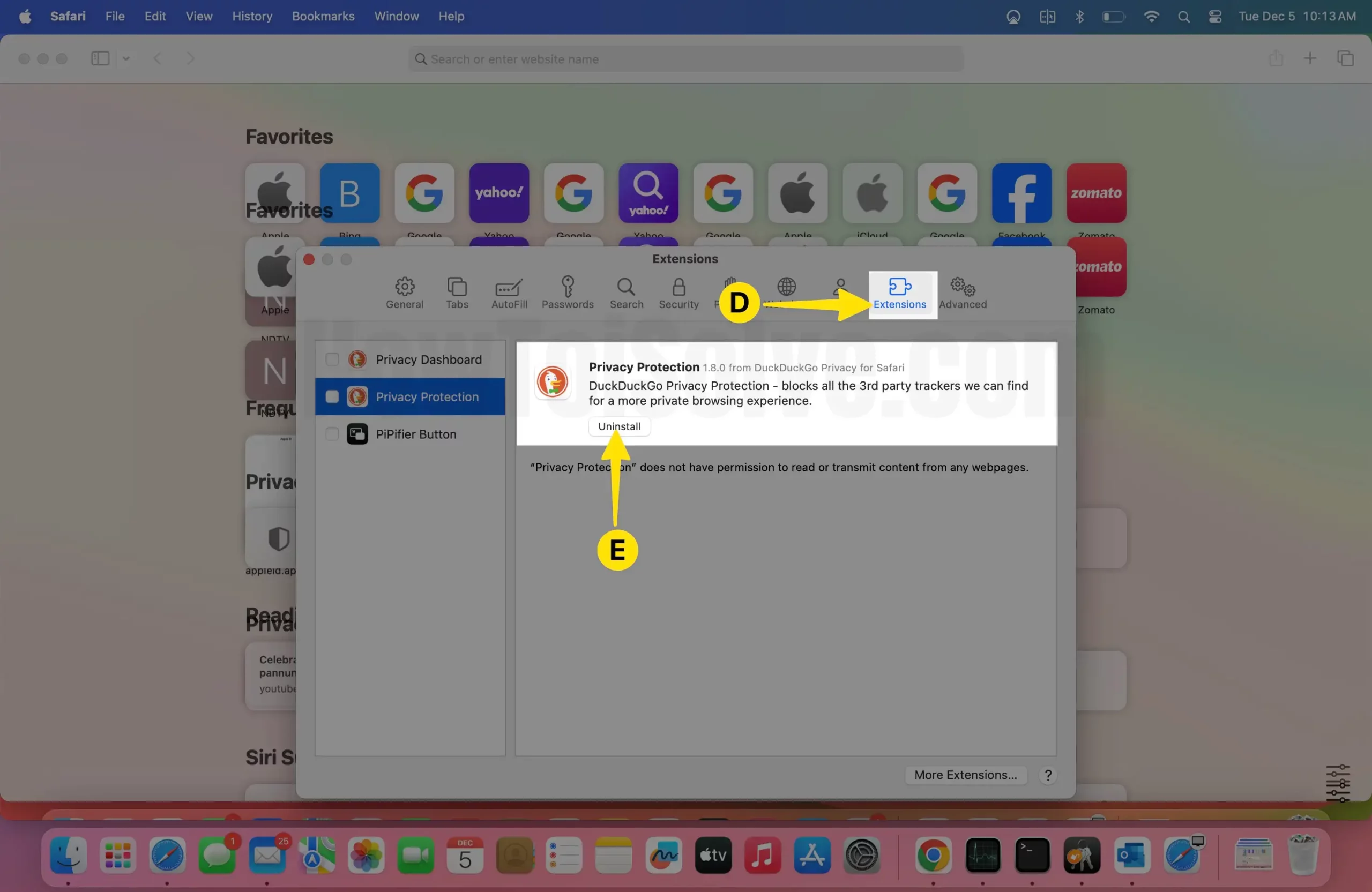This screenshot has width=1372, height=892.
Task: Open the Apple menu
Action: coord(25,16)
